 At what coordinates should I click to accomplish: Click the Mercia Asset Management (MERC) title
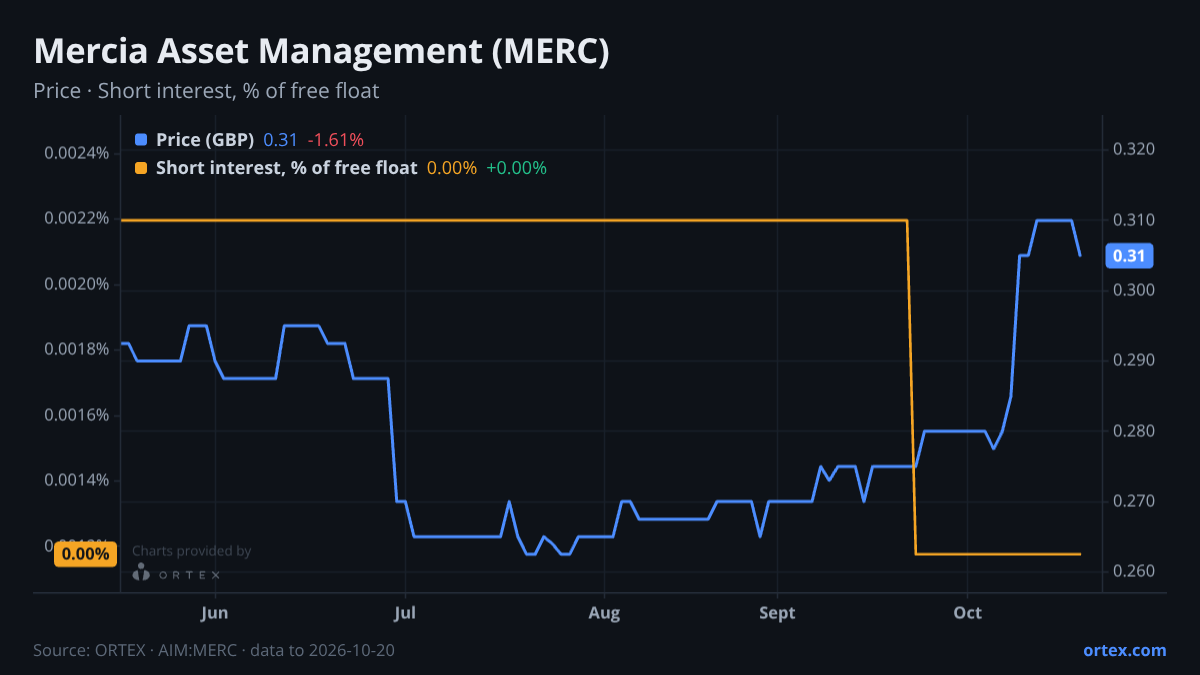click(321, 52)
